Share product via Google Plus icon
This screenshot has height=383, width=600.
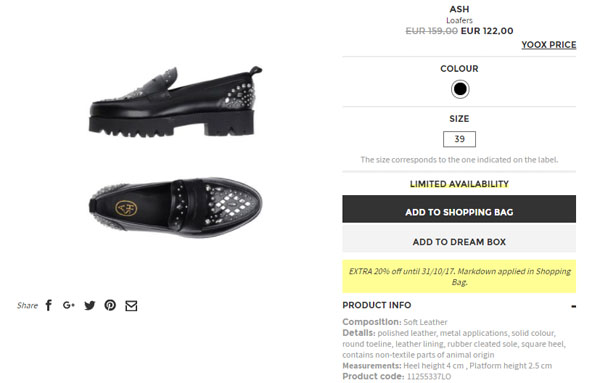point(68,305)
